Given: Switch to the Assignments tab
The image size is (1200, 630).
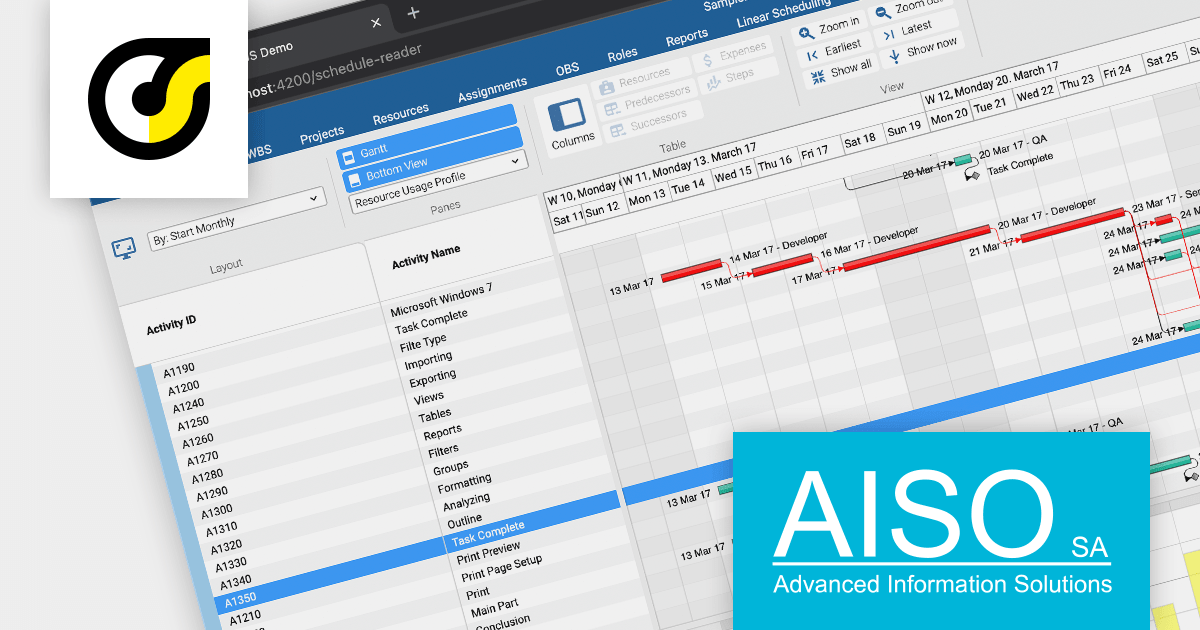Looking at the screenshot, I should point(492,90).
